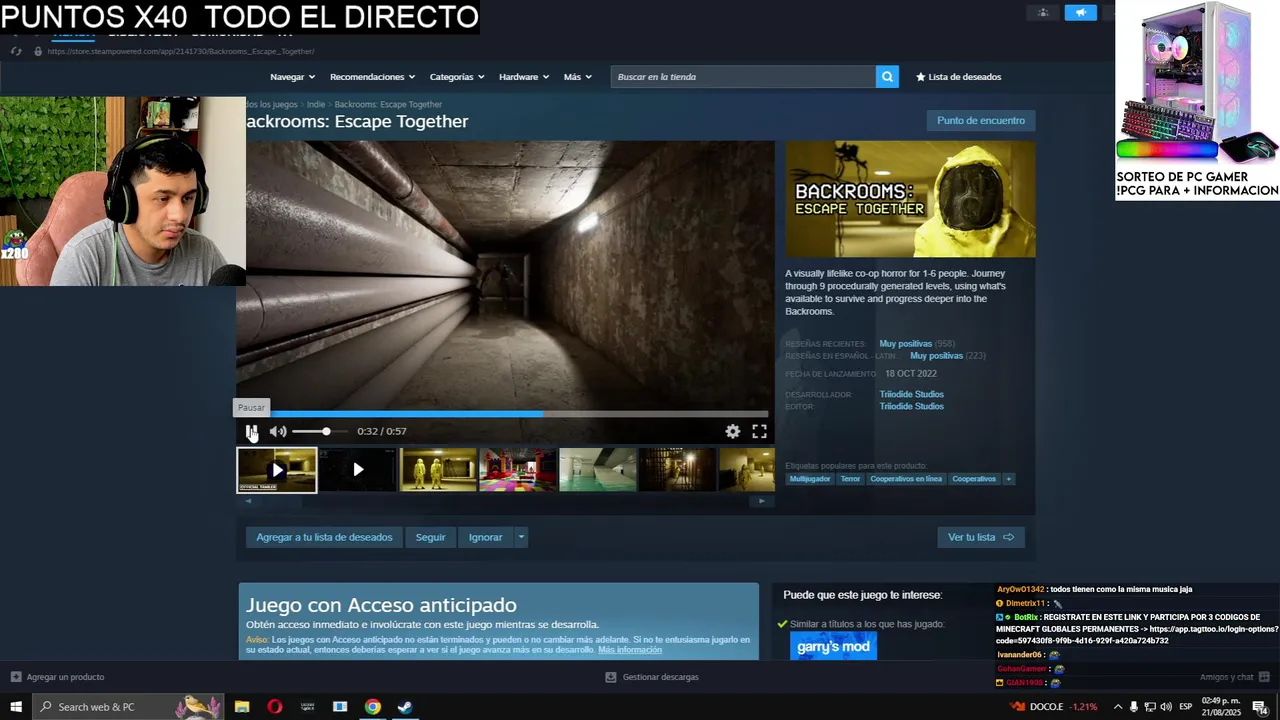Open Opera browser from taskbar

tap(275, 707)
